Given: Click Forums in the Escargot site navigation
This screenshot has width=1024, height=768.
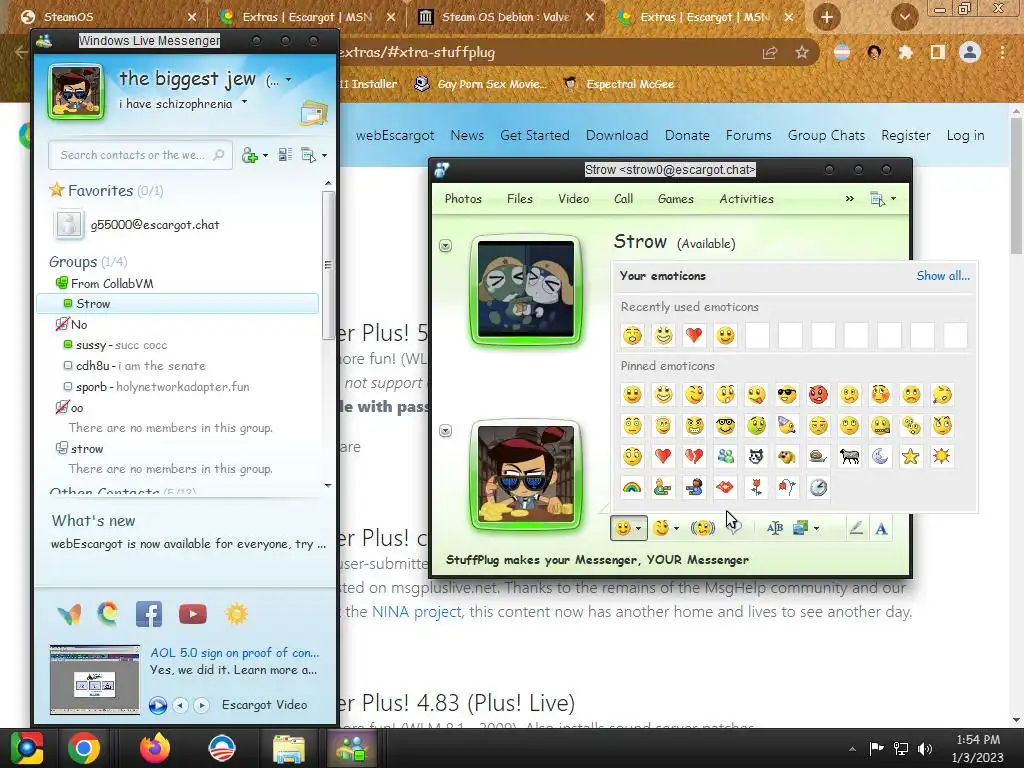Looking at the screenshot, I should [x=748, y=135].
